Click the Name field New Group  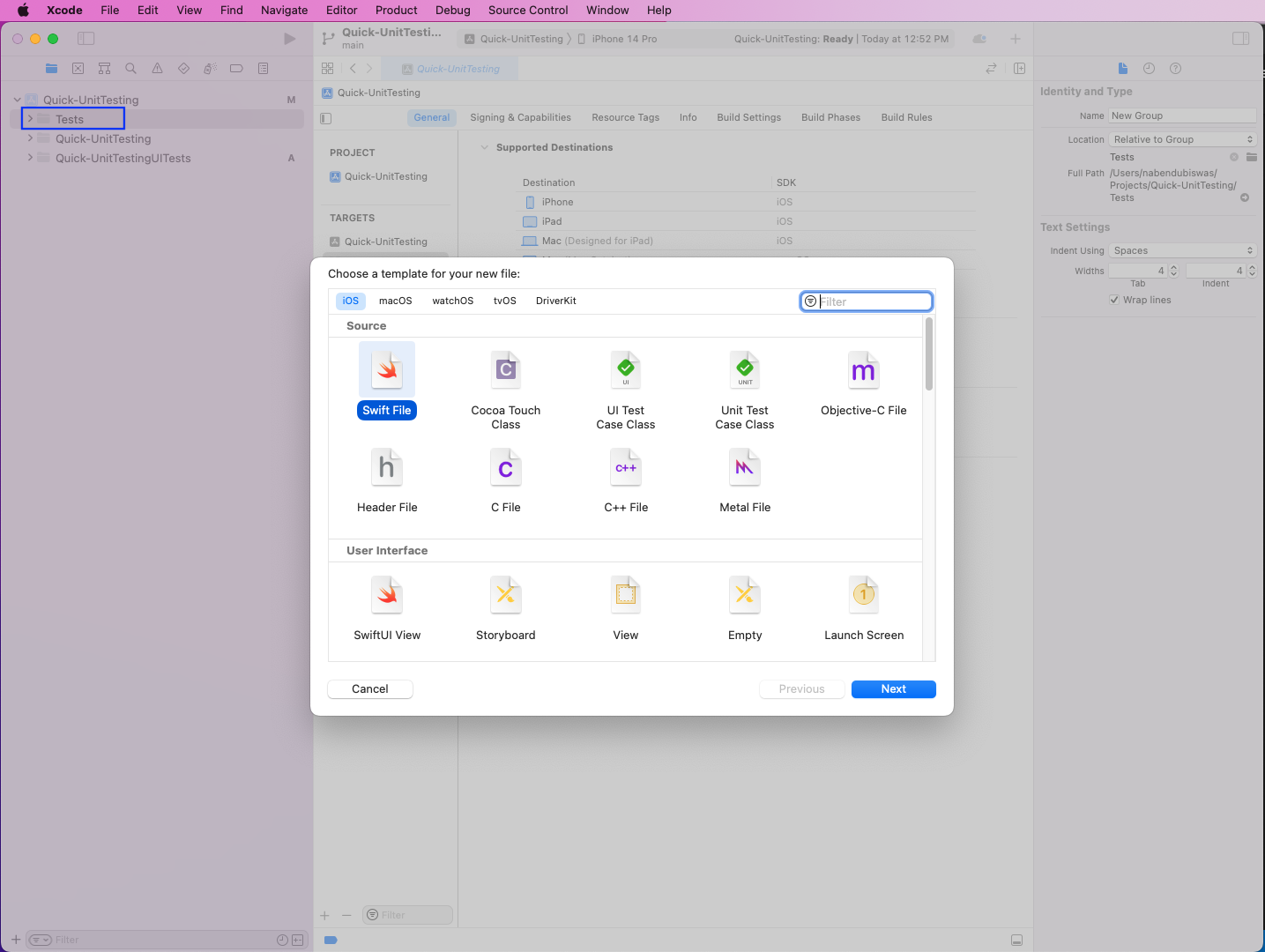click(1182, 115)
